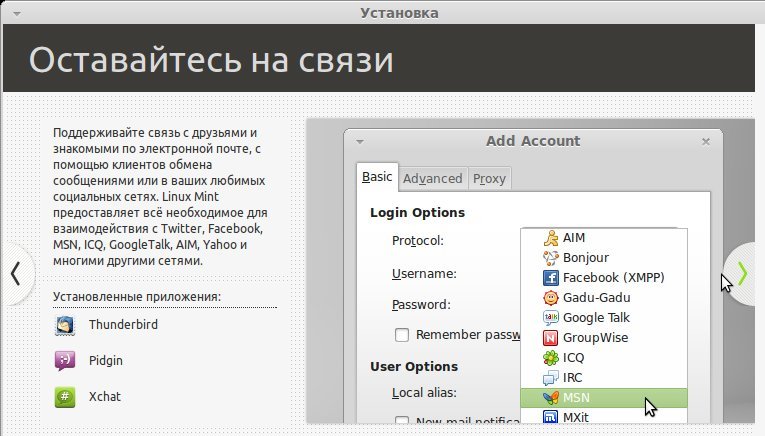The height and width of the screenshot is (436, 765).
Task: Click the Password: label
Action: click(x=421, y=305)
